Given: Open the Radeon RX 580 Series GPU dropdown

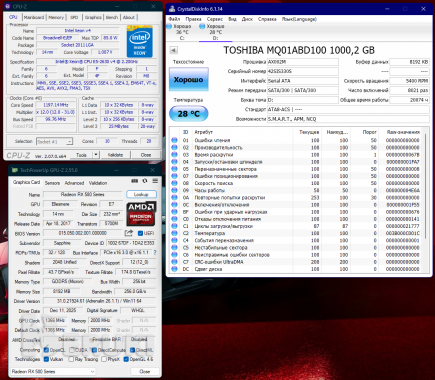Looking at the screenshot, I should [53, 371].
